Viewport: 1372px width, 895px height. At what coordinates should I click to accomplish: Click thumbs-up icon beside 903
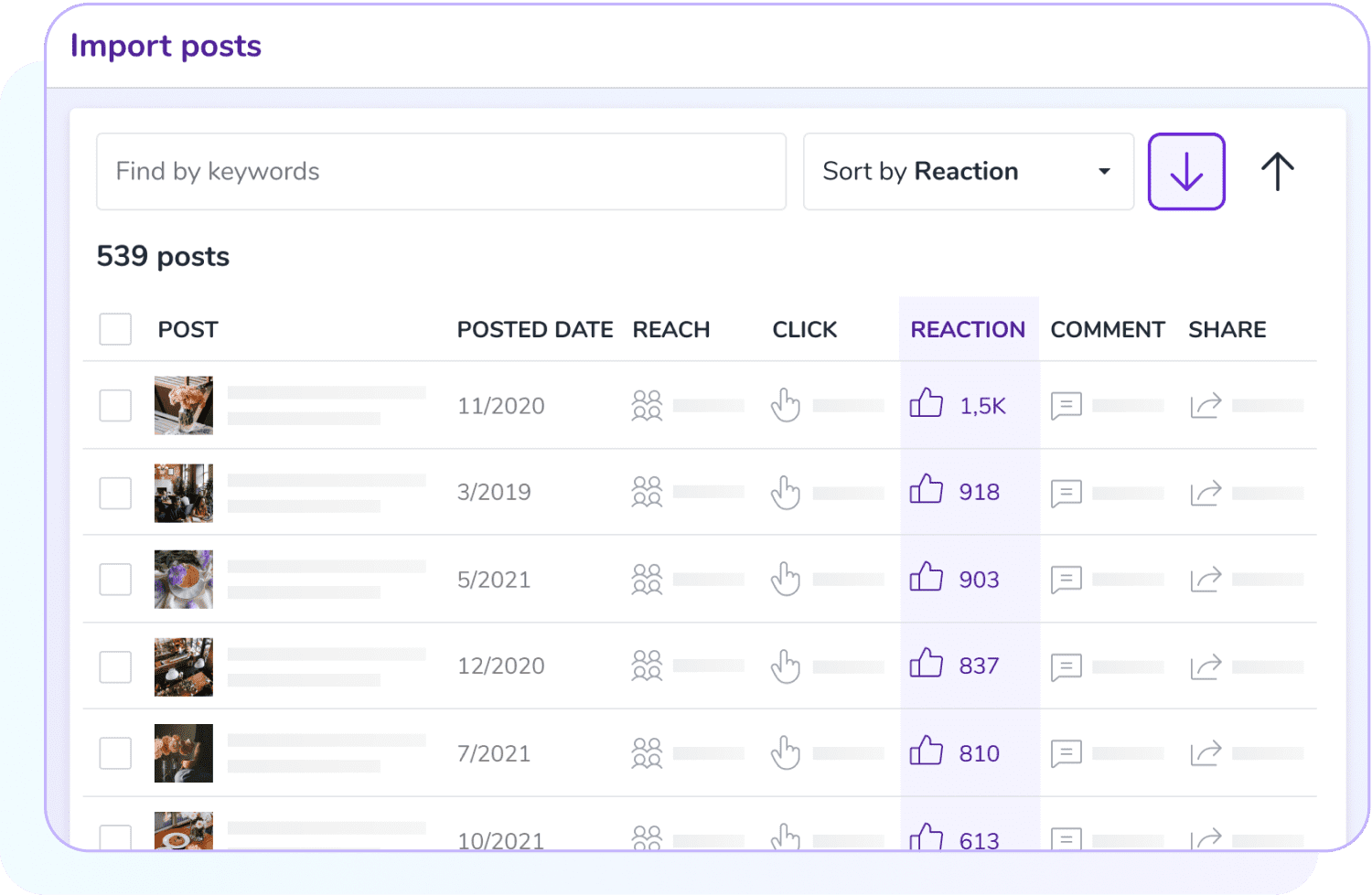(927, 577)
